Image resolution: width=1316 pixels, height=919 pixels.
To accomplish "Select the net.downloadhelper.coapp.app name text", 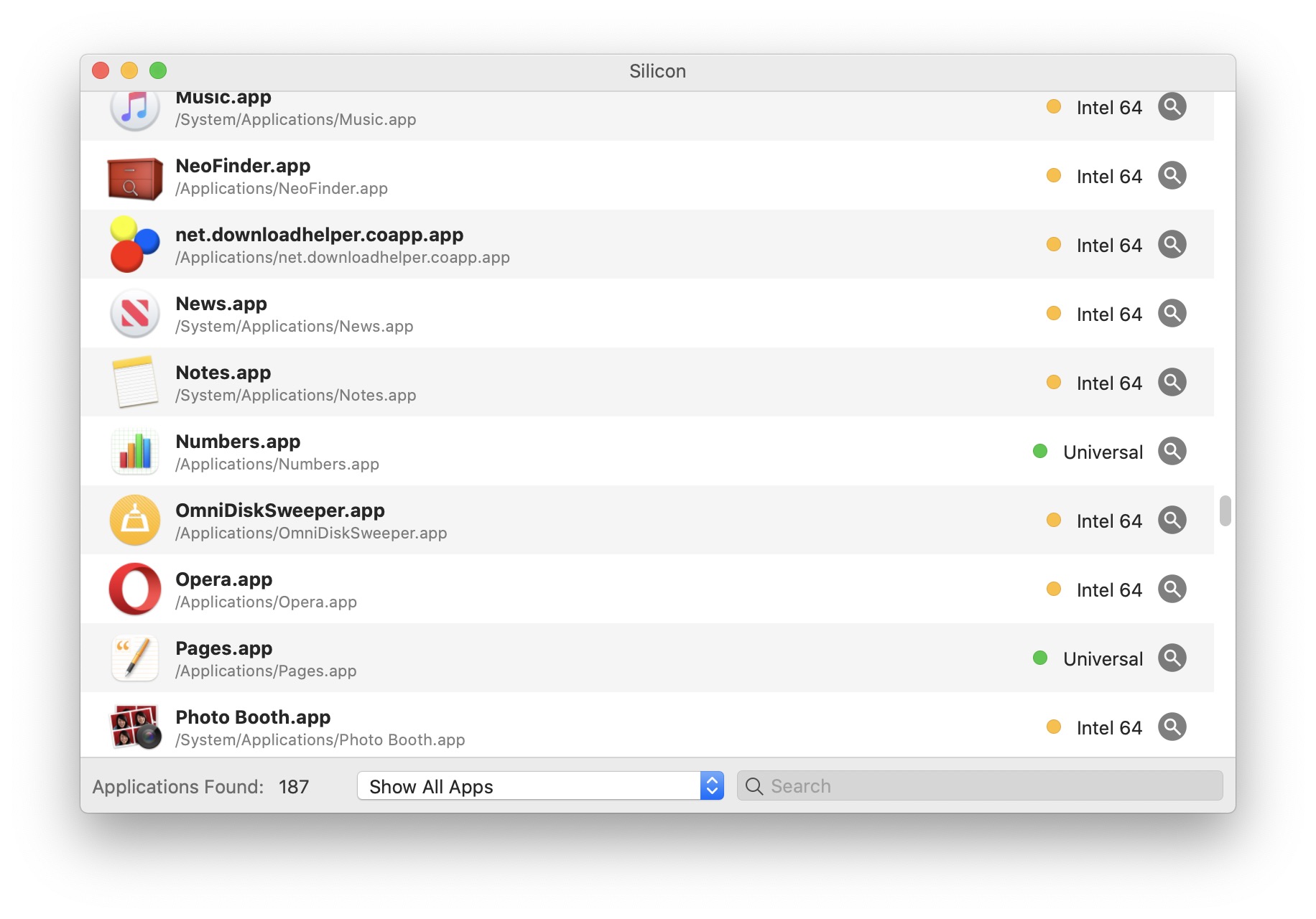I will point(320,235).
